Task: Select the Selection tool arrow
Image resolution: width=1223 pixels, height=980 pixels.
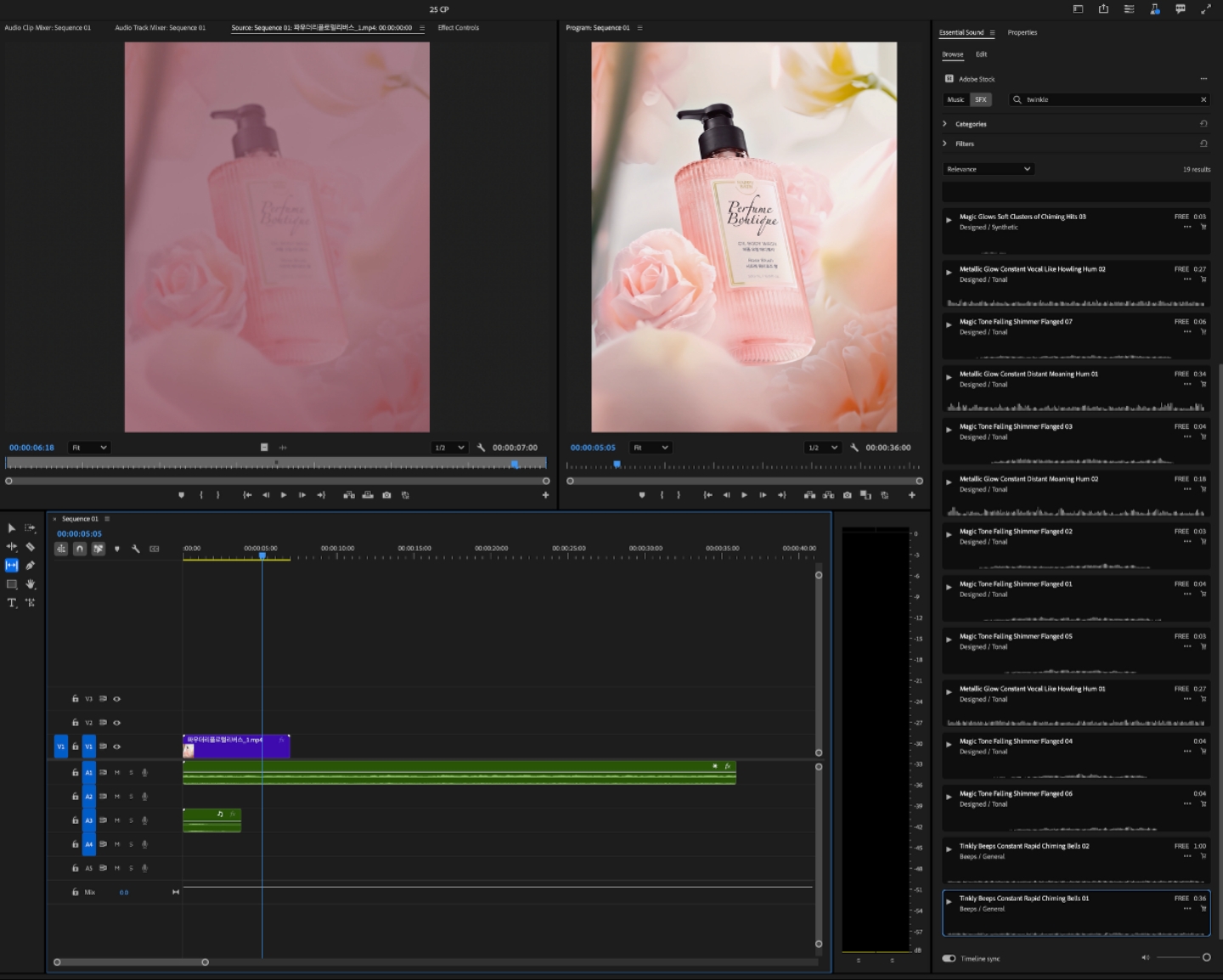Action: [12, 528]
